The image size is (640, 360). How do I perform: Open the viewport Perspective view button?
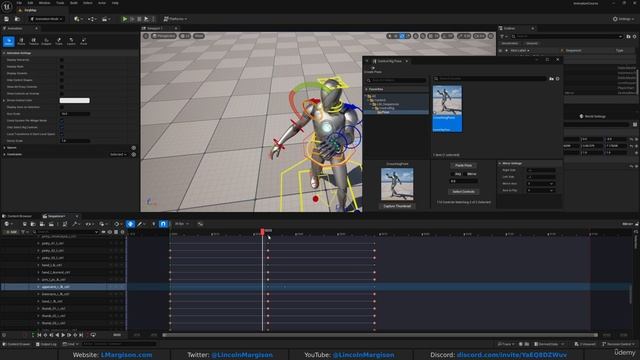pos(164,36)
